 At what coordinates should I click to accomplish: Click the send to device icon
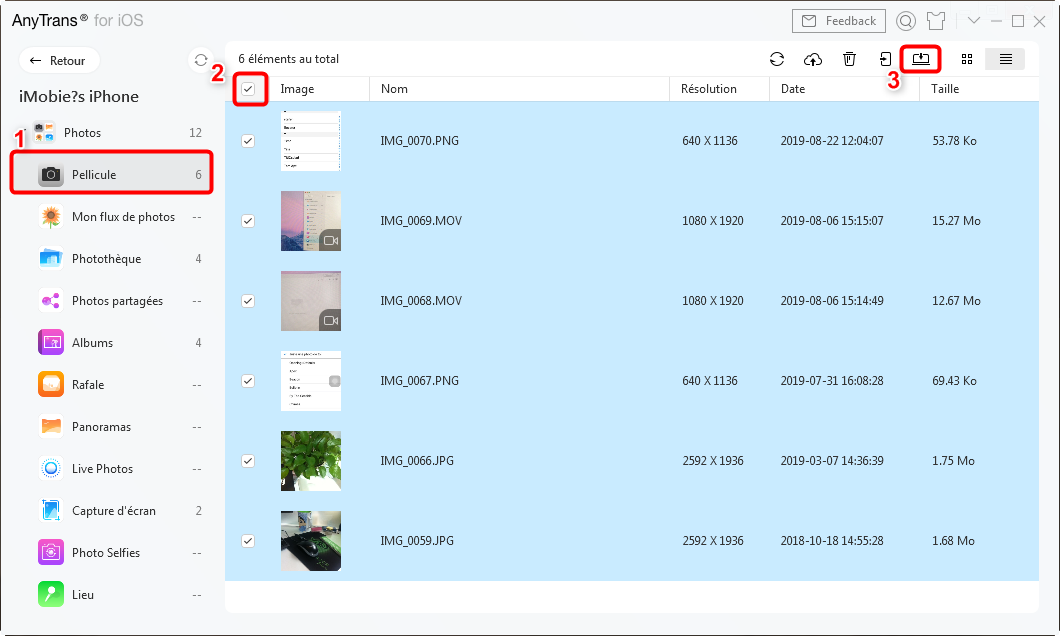[885, 59]
